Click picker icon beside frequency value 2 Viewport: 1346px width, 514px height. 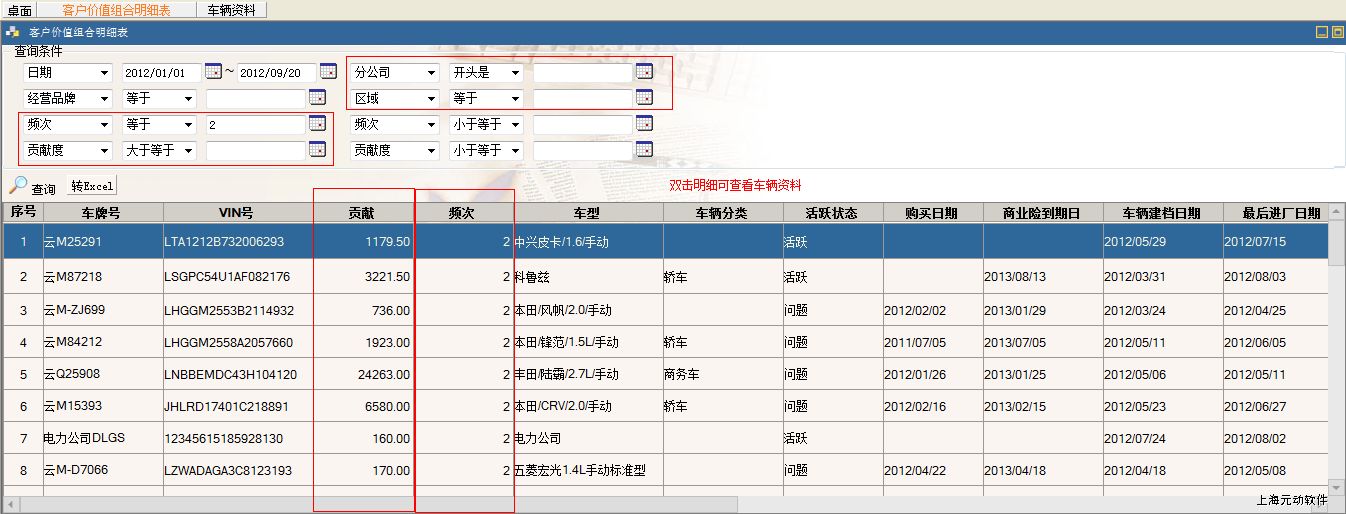coord(317,124)
